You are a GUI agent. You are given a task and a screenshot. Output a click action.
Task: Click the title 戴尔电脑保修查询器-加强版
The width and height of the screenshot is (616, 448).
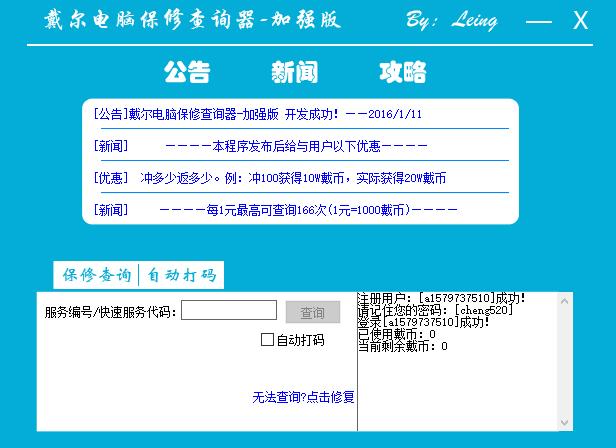192,20
